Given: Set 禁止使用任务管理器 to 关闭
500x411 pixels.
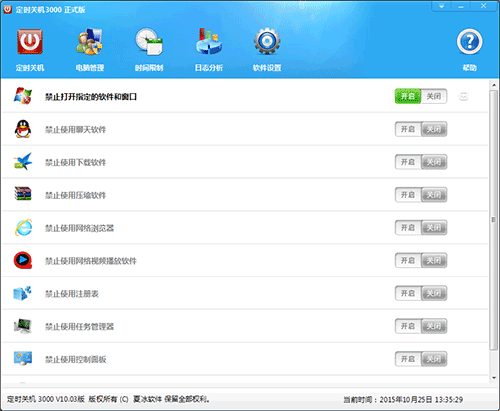Looking at the screenshot, I should [434, 326].
